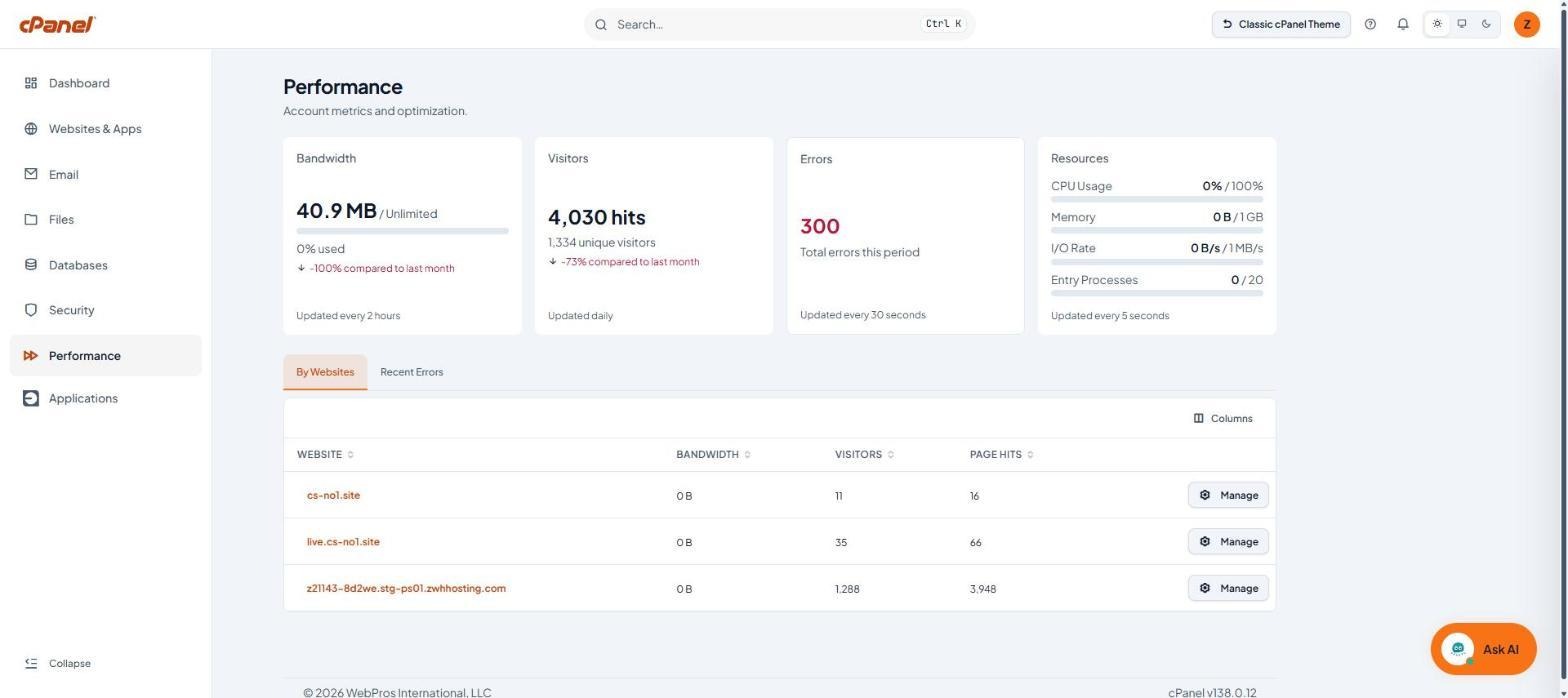This screenshot has width=1568, height=698.
Task: Click the Security shield icon
Action: tap(31, 310)
